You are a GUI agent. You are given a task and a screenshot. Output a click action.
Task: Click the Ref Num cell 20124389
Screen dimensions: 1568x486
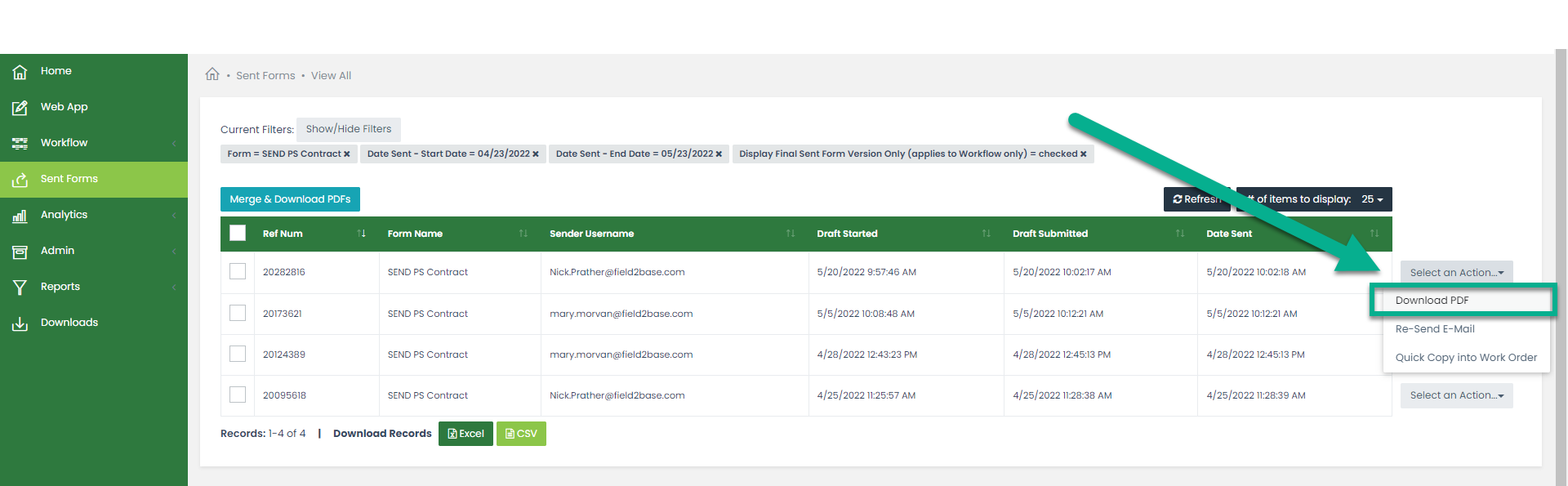(x=284, y=354)
